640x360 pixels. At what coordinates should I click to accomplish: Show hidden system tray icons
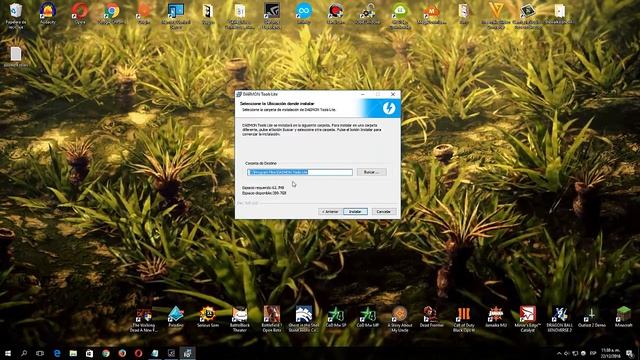coord(559,353)
